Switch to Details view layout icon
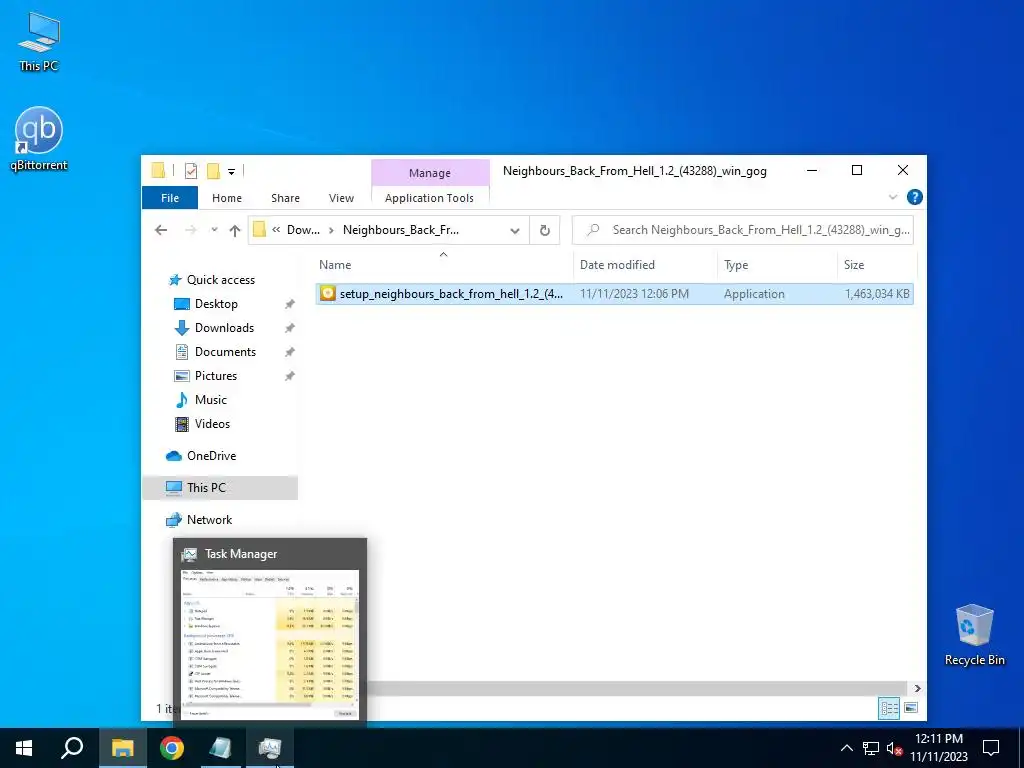This screenshot has width=1024, height=768. tap(889, 709)
